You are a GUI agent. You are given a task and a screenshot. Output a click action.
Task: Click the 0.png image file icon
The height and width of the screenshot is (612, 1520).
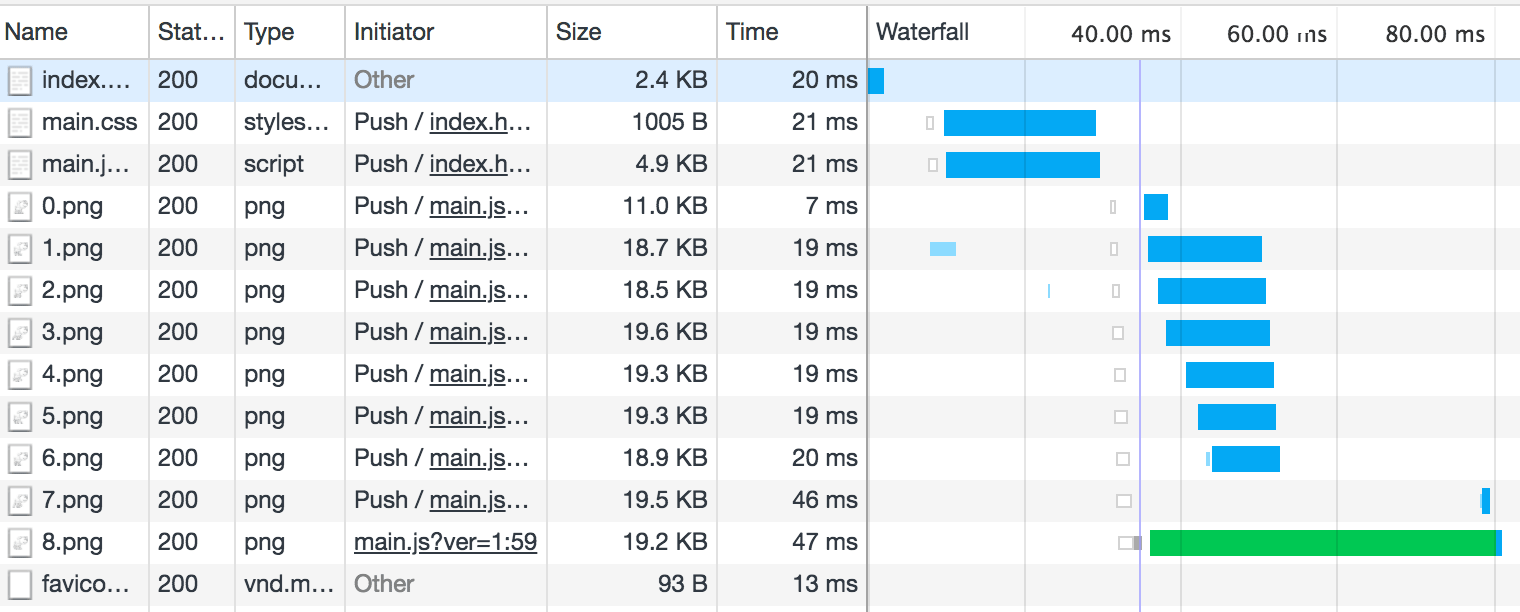click(x=20, y=206)
